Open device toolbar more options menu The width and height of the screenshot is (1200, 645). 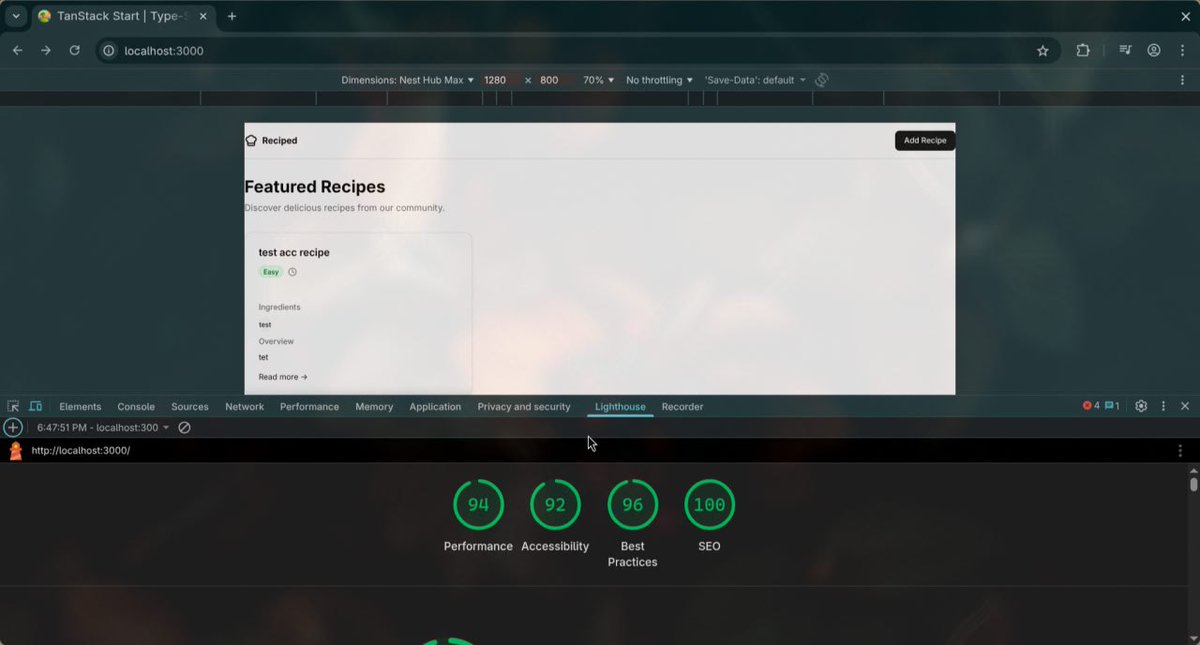pyautogui.click(x=1183, y=80)
